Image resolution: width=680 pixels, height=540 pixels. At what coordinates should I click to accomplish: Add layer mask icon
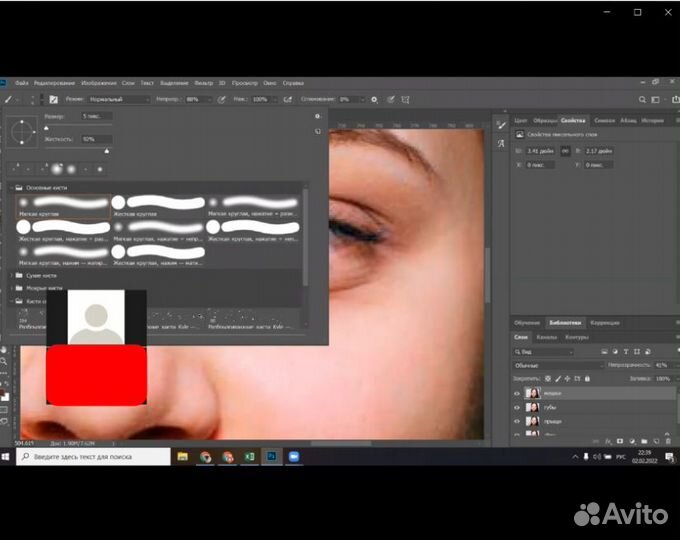[620, 442]
